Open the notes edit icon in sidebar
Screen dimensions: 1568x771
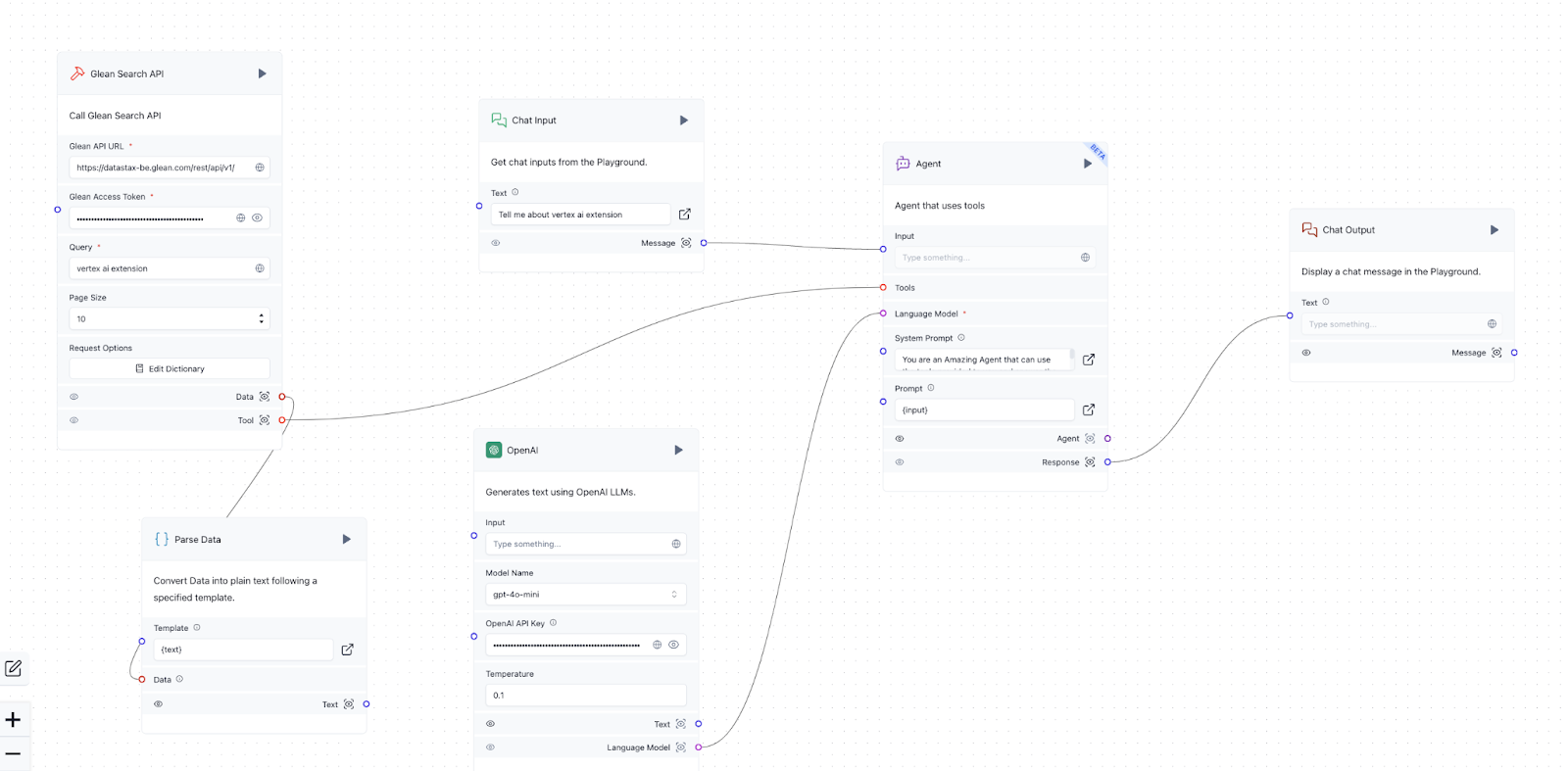[x=14, y=669]
